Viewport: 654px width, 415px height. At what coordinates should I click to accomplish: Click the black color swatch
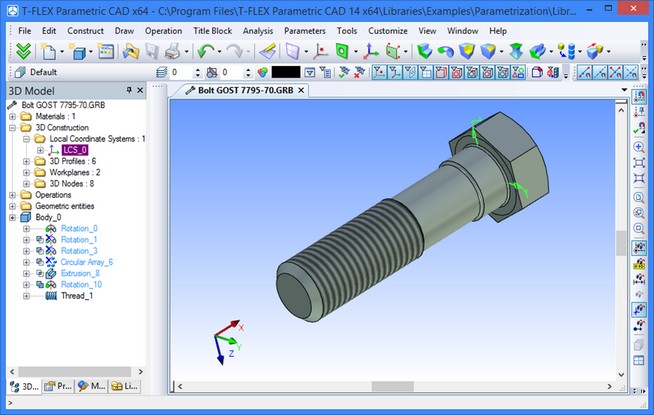point(286,73)
